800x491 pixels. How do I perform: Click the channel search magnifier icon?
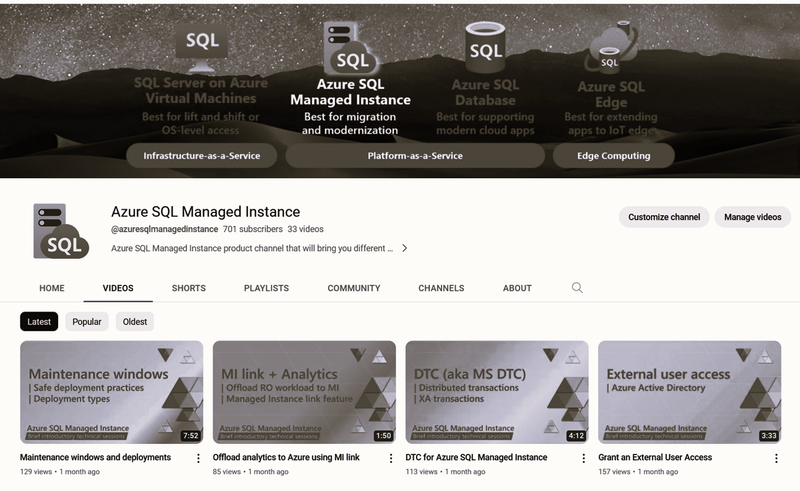[x=577, y=288]
